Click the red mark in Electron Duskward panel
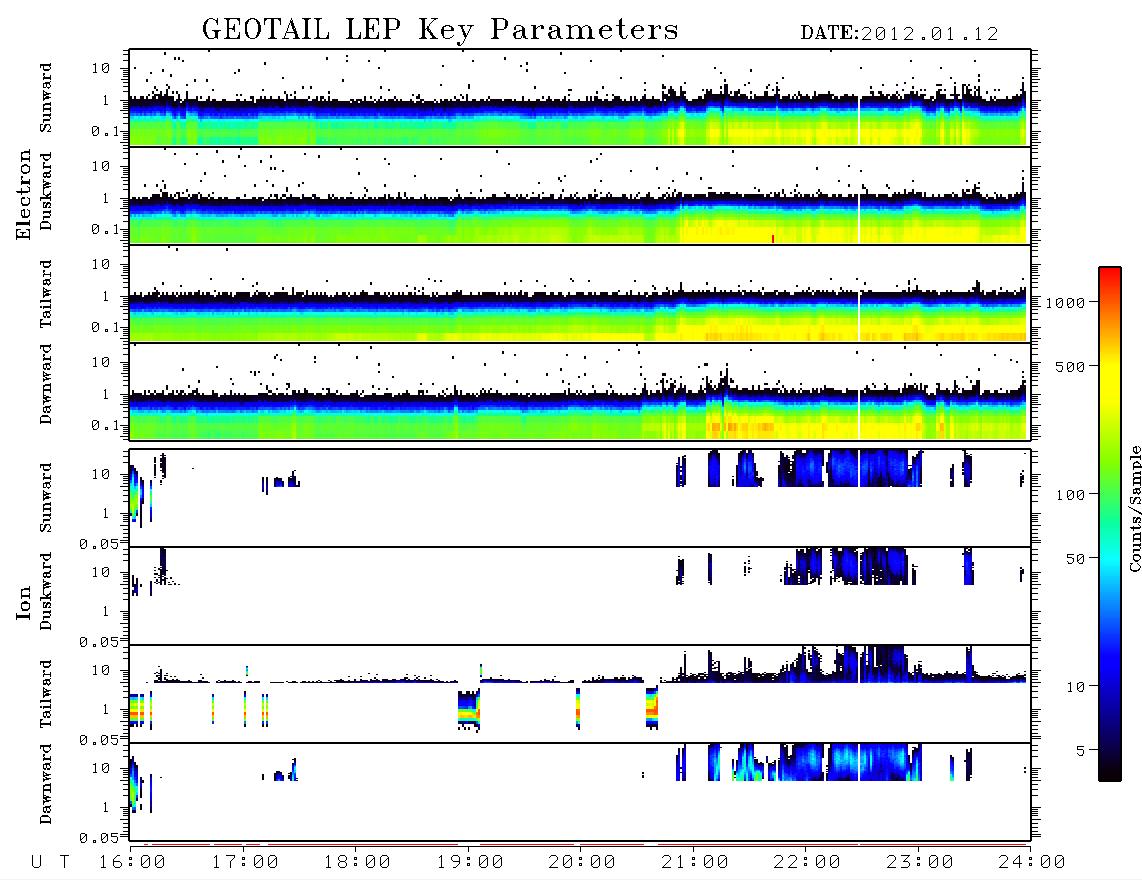Viewport: 1142px width, 880px height. point(773,238)
